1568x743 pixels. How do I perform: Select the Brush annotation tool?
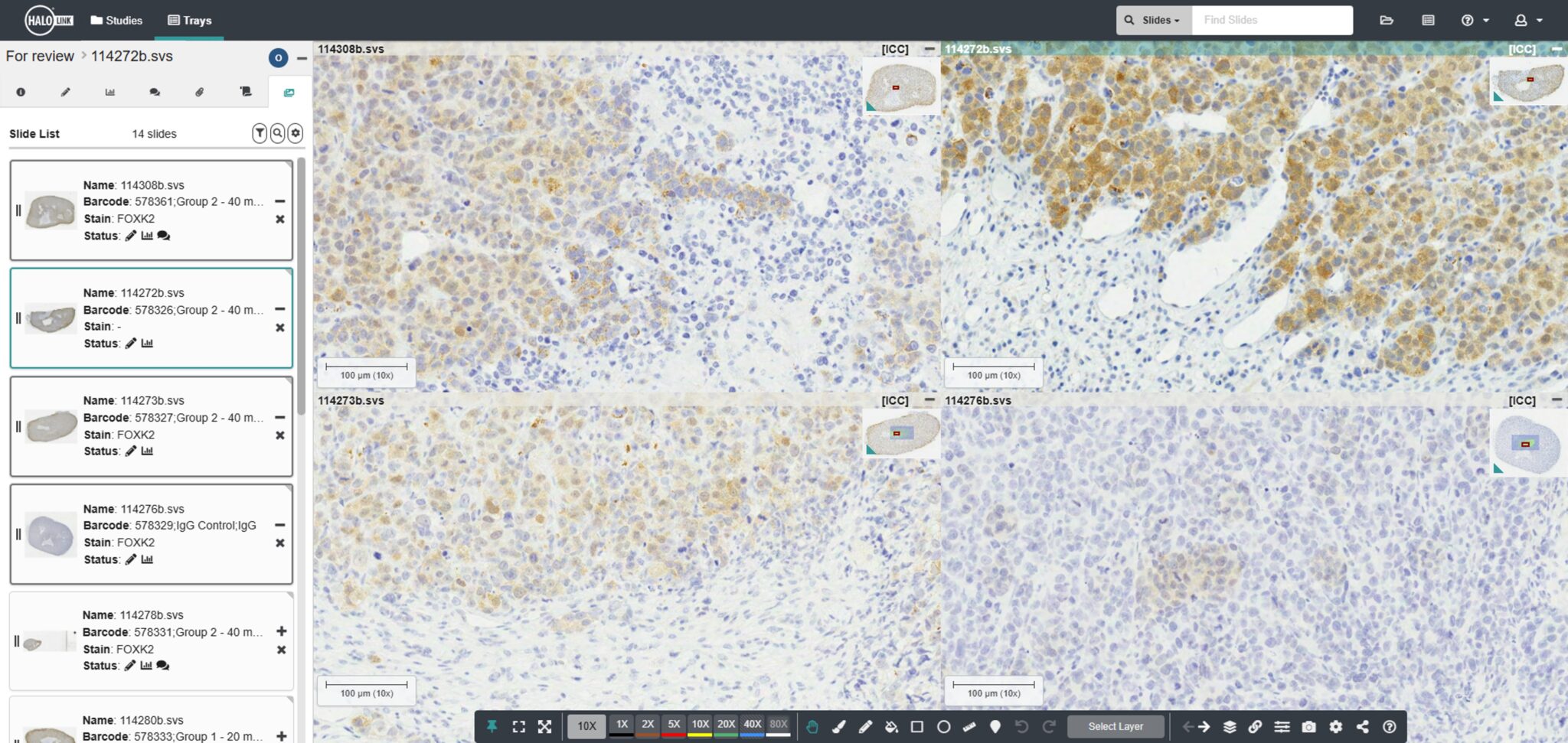(839, 726)
